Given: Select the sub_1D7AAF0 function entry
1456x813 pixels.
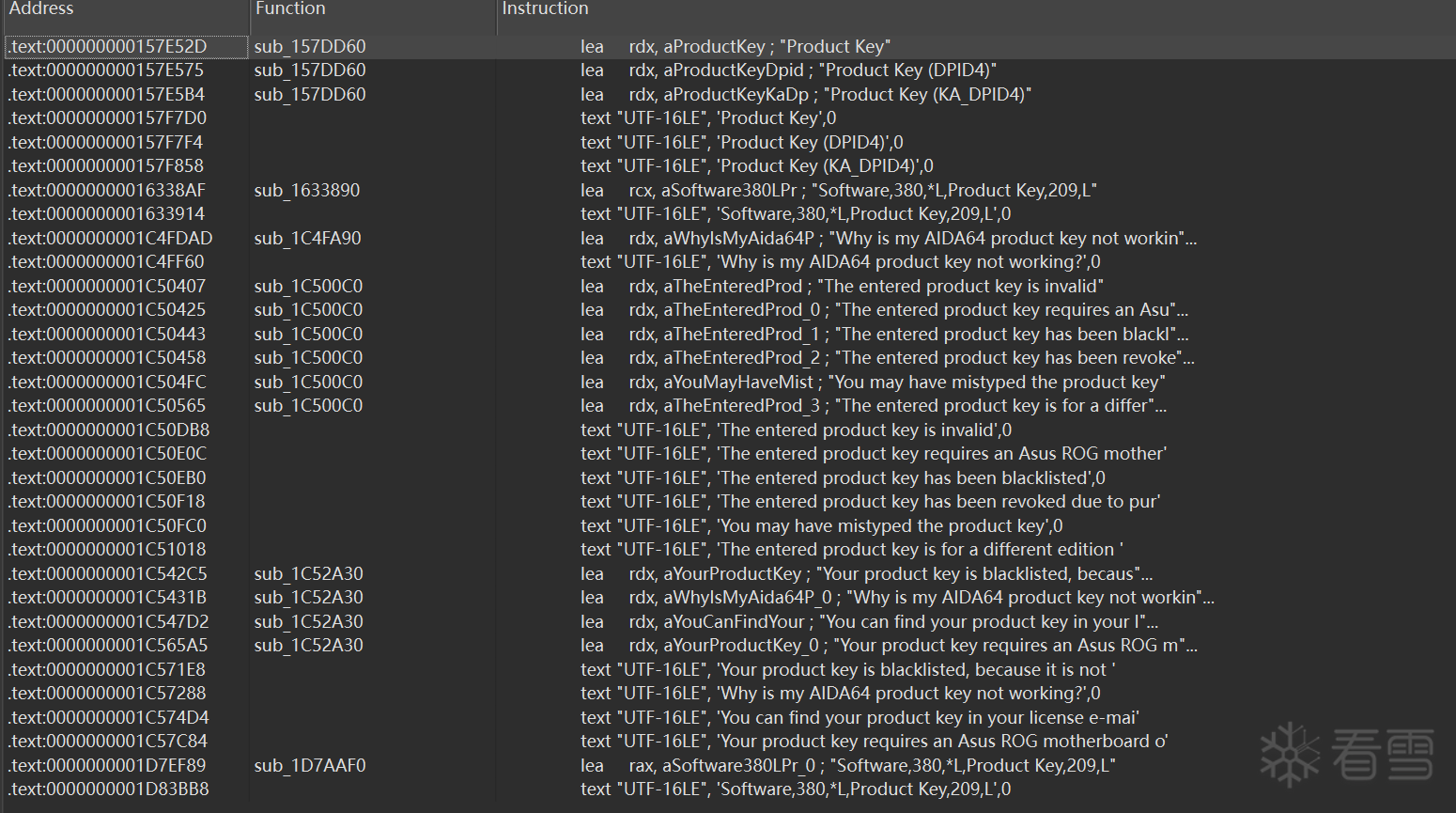Looking at the screenshot, I should [x=309, y=765].
